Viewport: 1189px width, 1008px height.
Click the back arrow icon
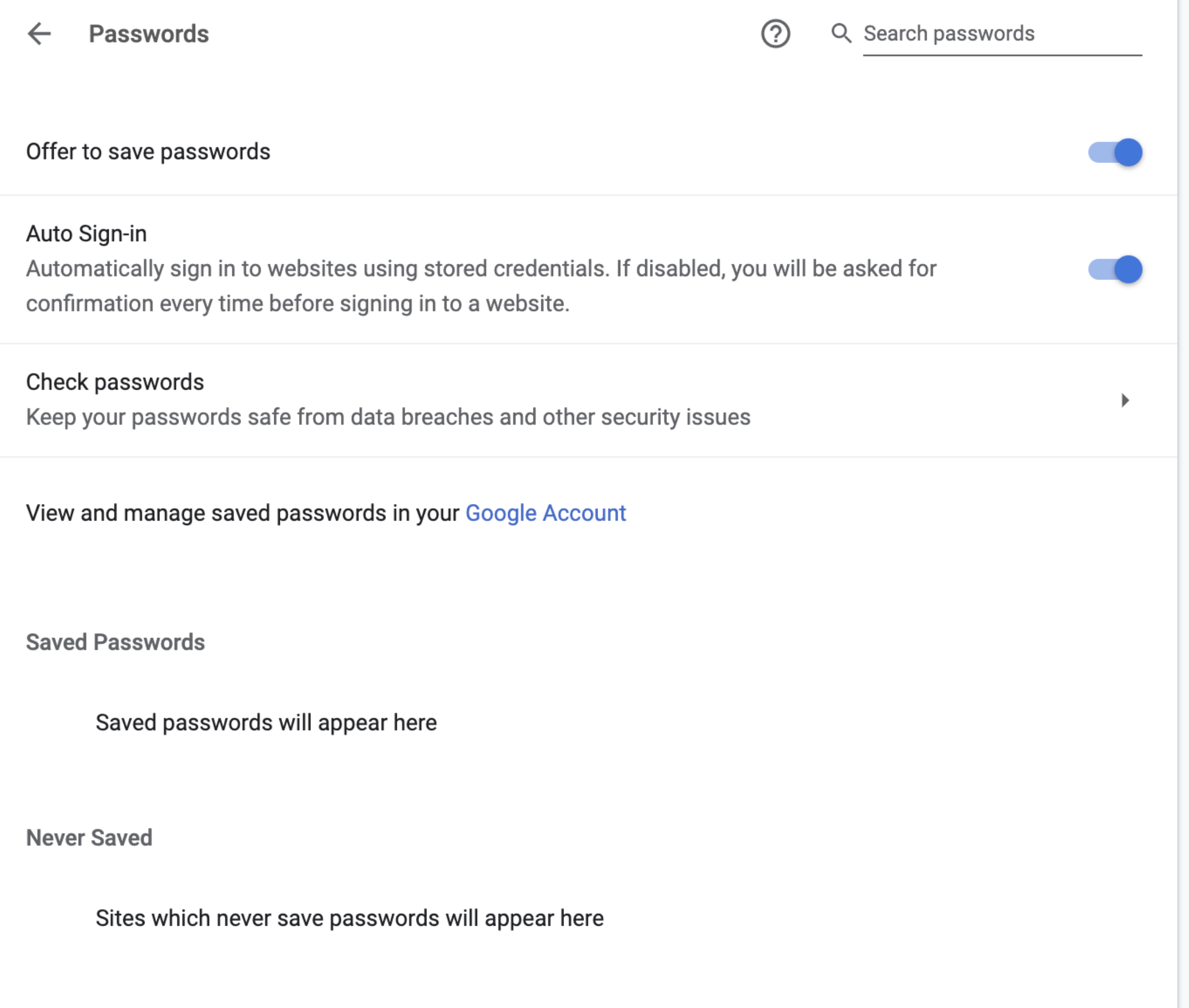(x=39, y=33)
